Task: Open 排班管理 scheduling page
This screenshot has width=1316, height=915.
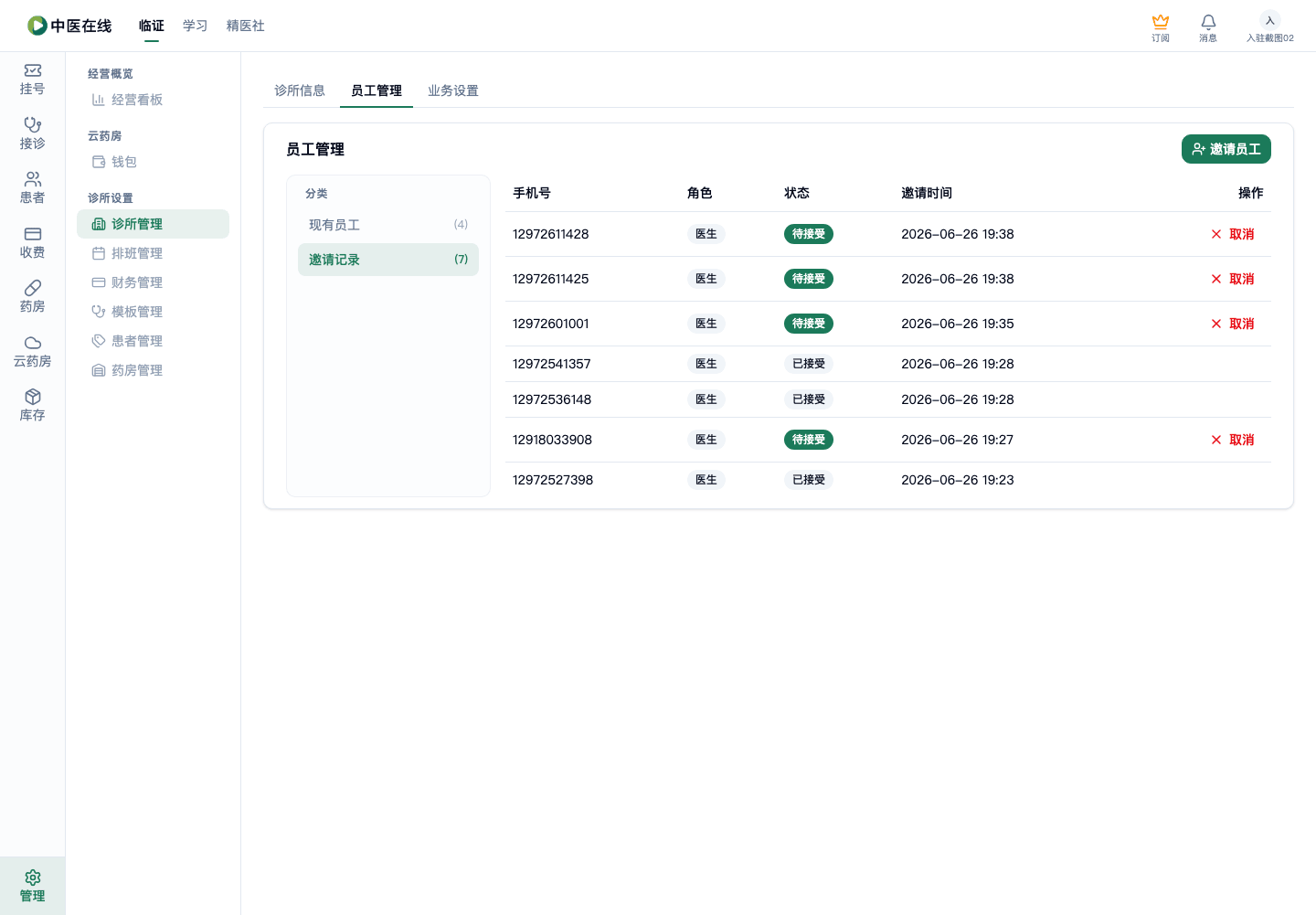Action: 153,253
